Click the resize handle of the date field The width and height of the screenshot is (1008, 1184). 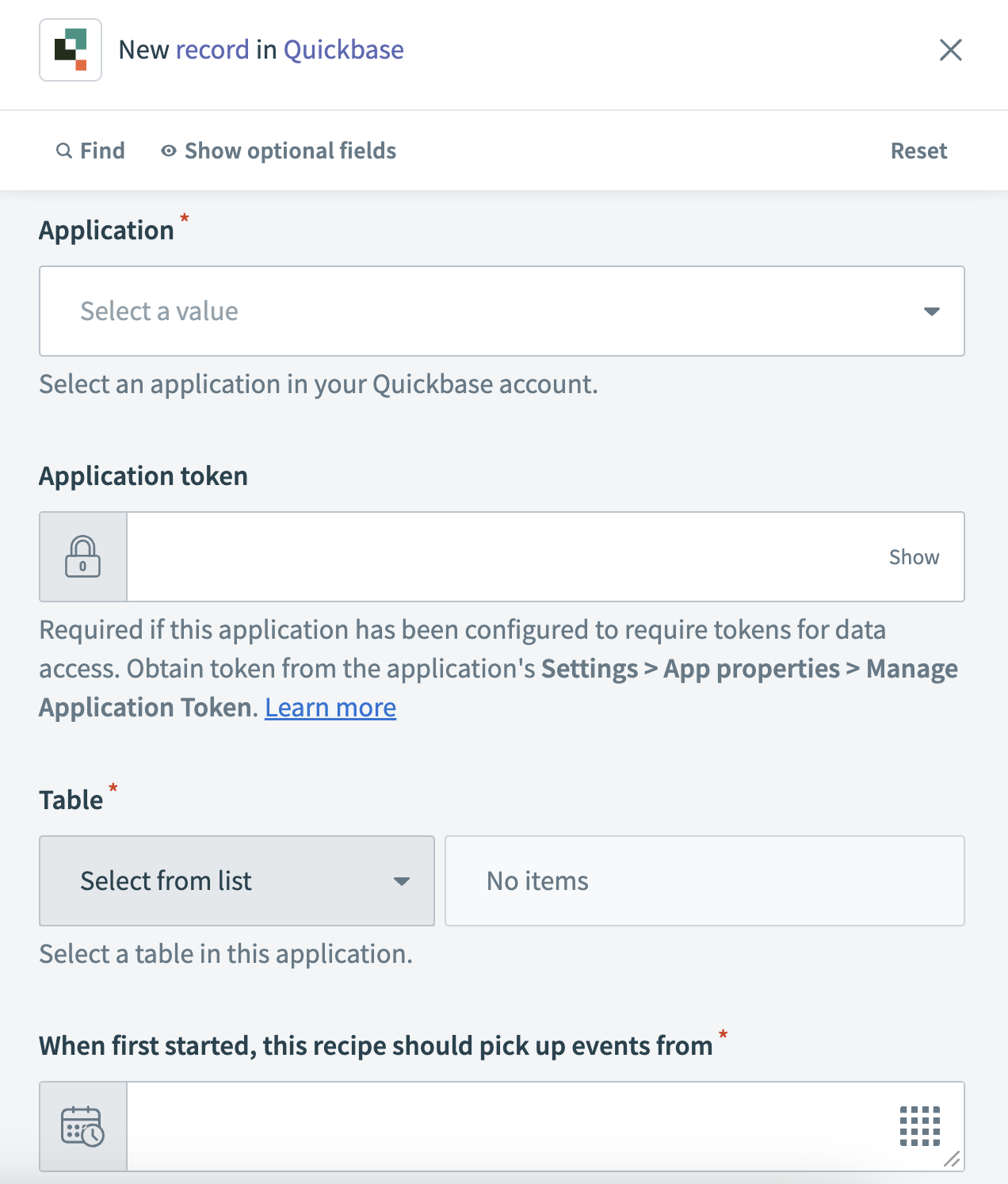pyautogui.click(x=953, y=1159)
